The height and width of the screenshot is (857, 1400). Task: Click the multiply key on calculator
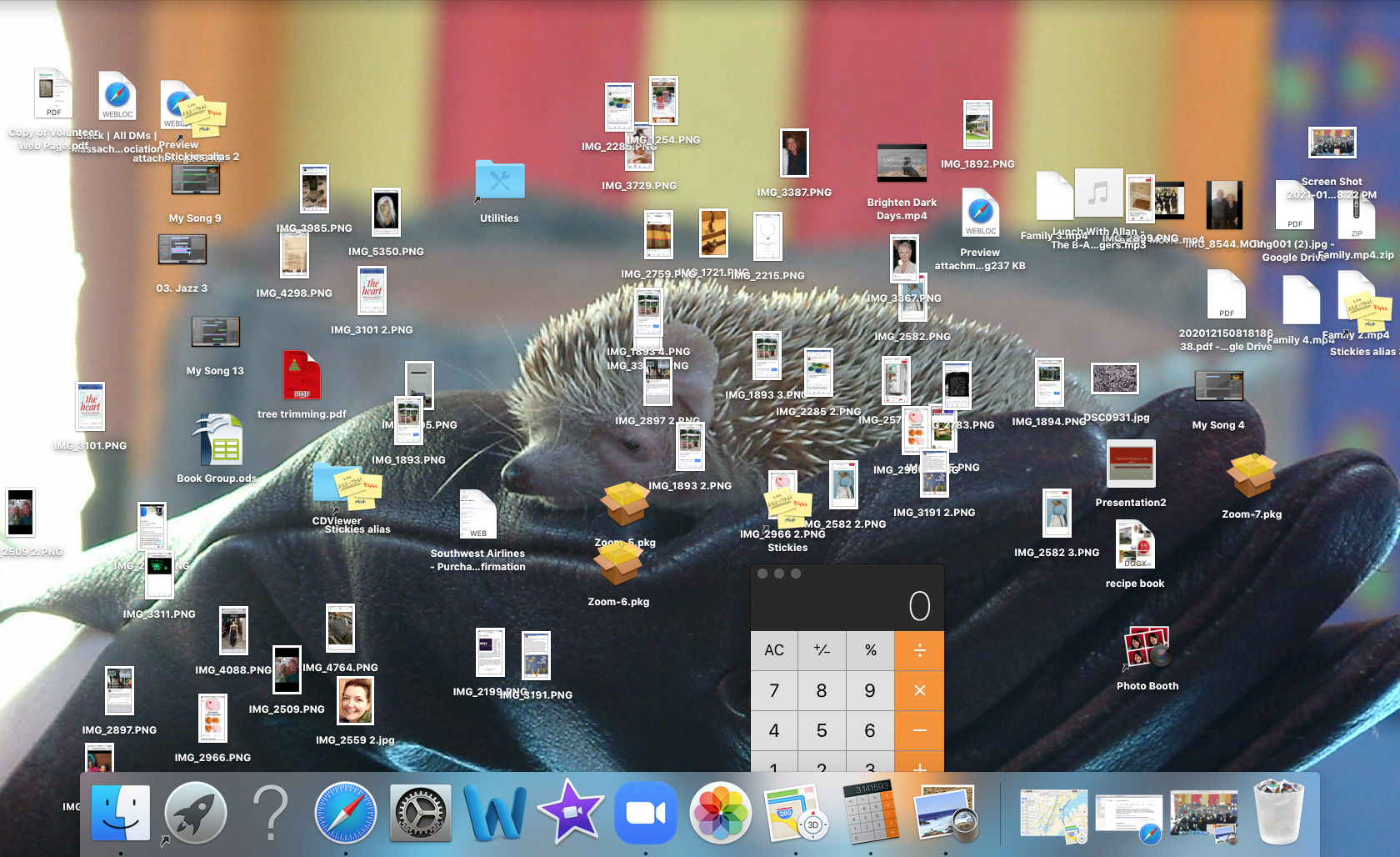[x=919, y=690]
